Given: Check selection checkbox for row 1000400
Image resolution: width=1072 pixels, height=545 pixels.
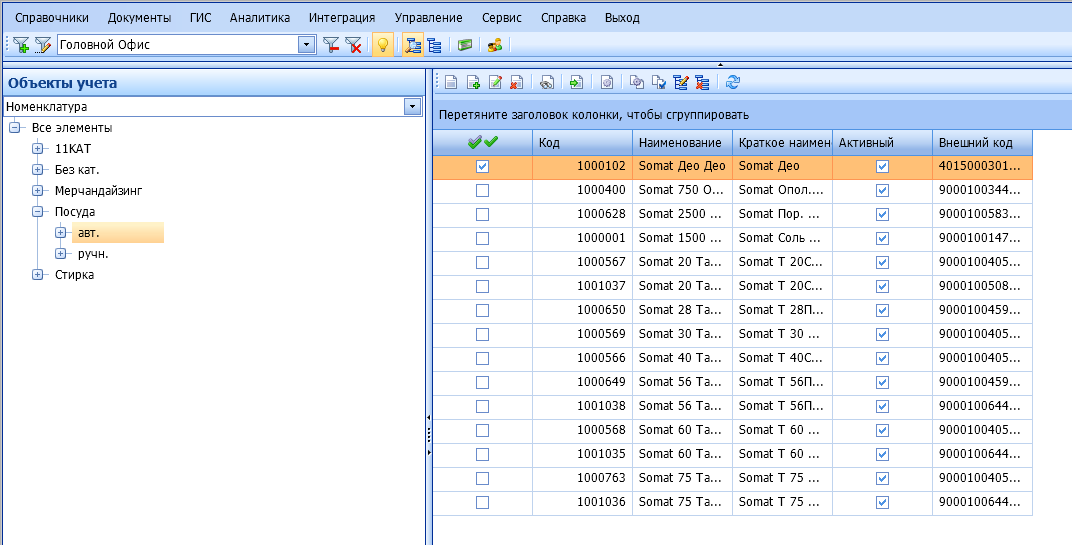Looking at the screenshot, I should coord(482,190).
